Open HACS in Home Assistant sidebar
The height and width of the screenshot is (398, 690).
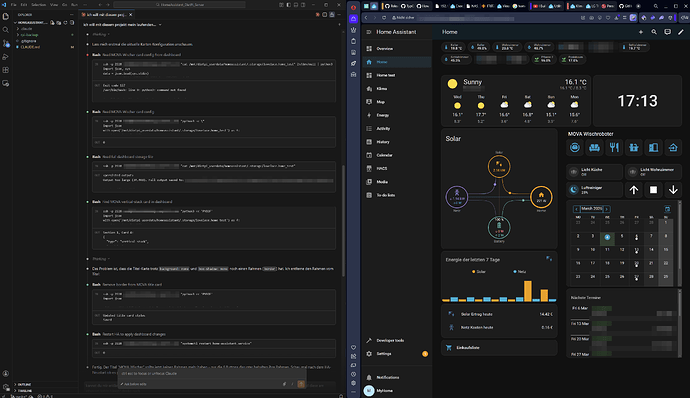[x=397, y=168]
